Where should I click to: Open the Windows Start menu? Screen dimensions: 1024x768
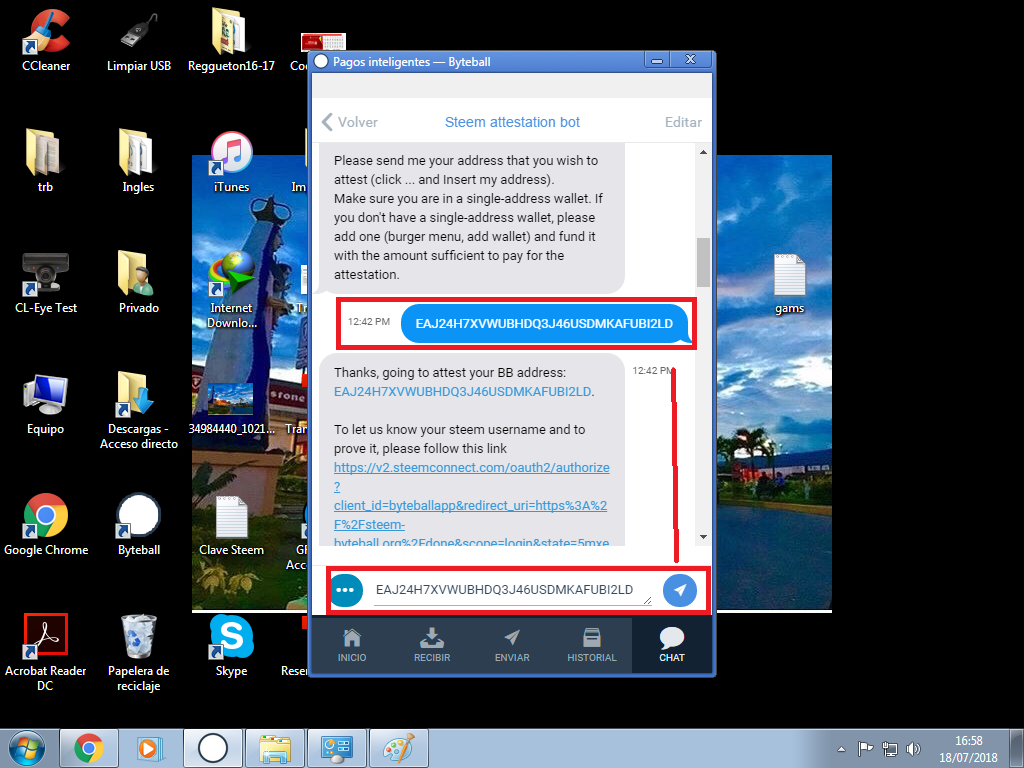click(x=27, y=748)
